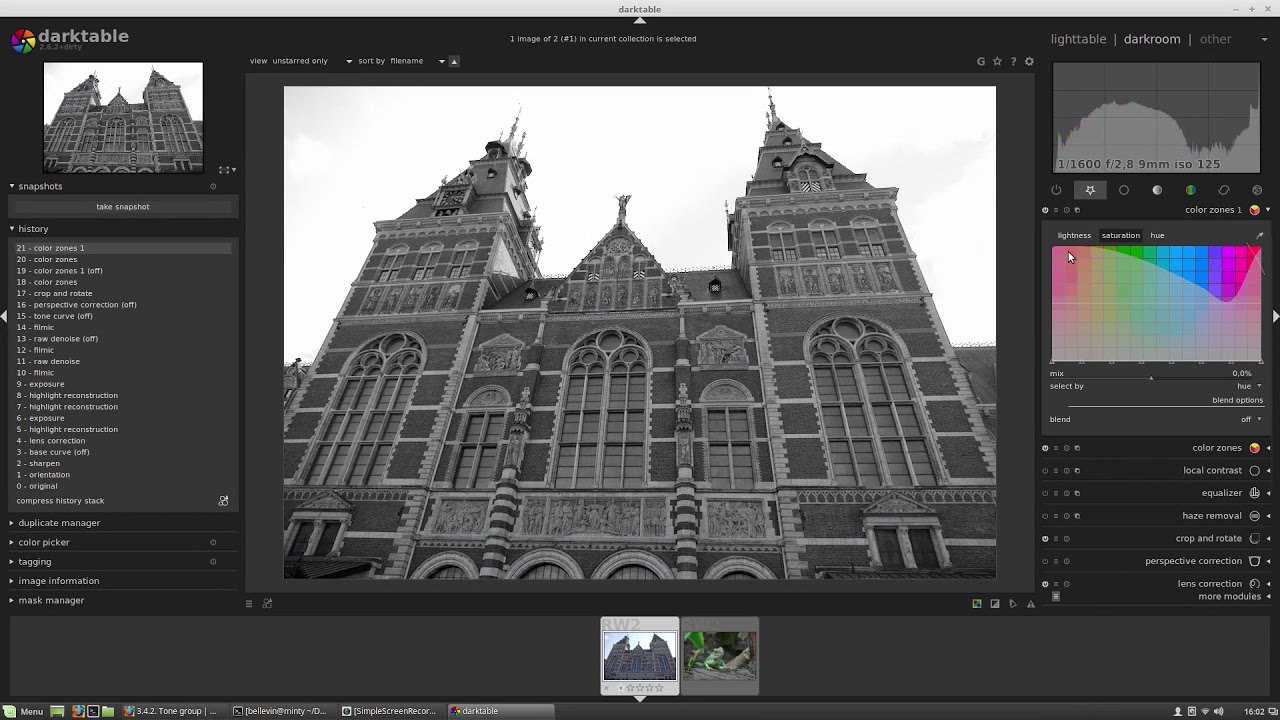The image size is (1280, 720).
Task: Toggle the star overlay icon in top bar
Action: click(997, 61)
